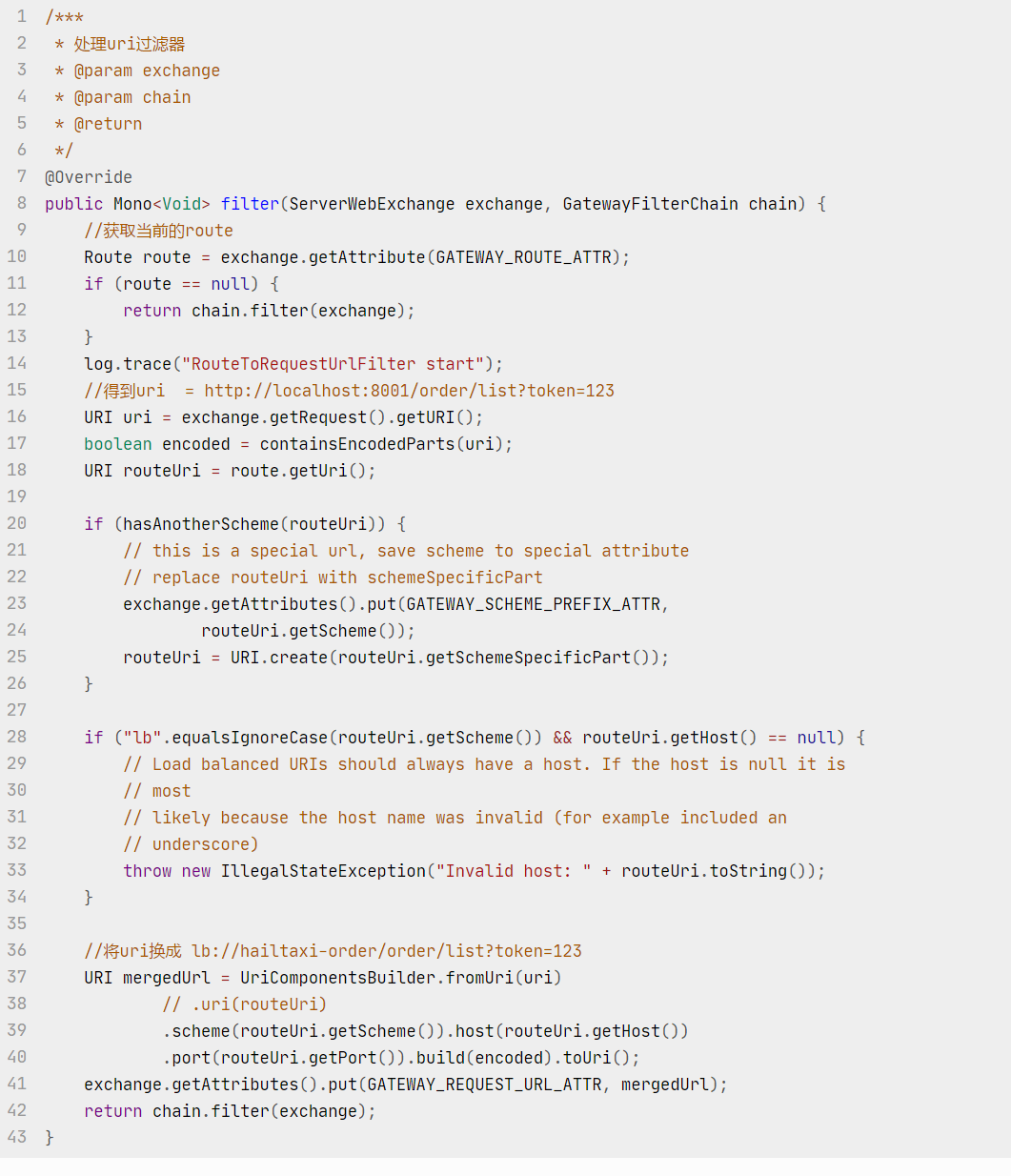Click the comment text '处理uri过滤器'
The width and height of the screenshot is (1011, 1176).
pos(130,44)
